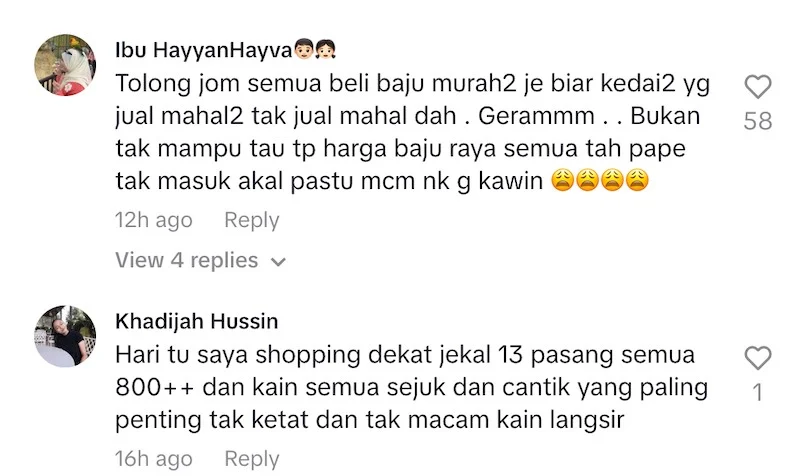
Task: Click the girl emoji beside Ibu HayyanHayva's name
Action: [x=326, y=49]
